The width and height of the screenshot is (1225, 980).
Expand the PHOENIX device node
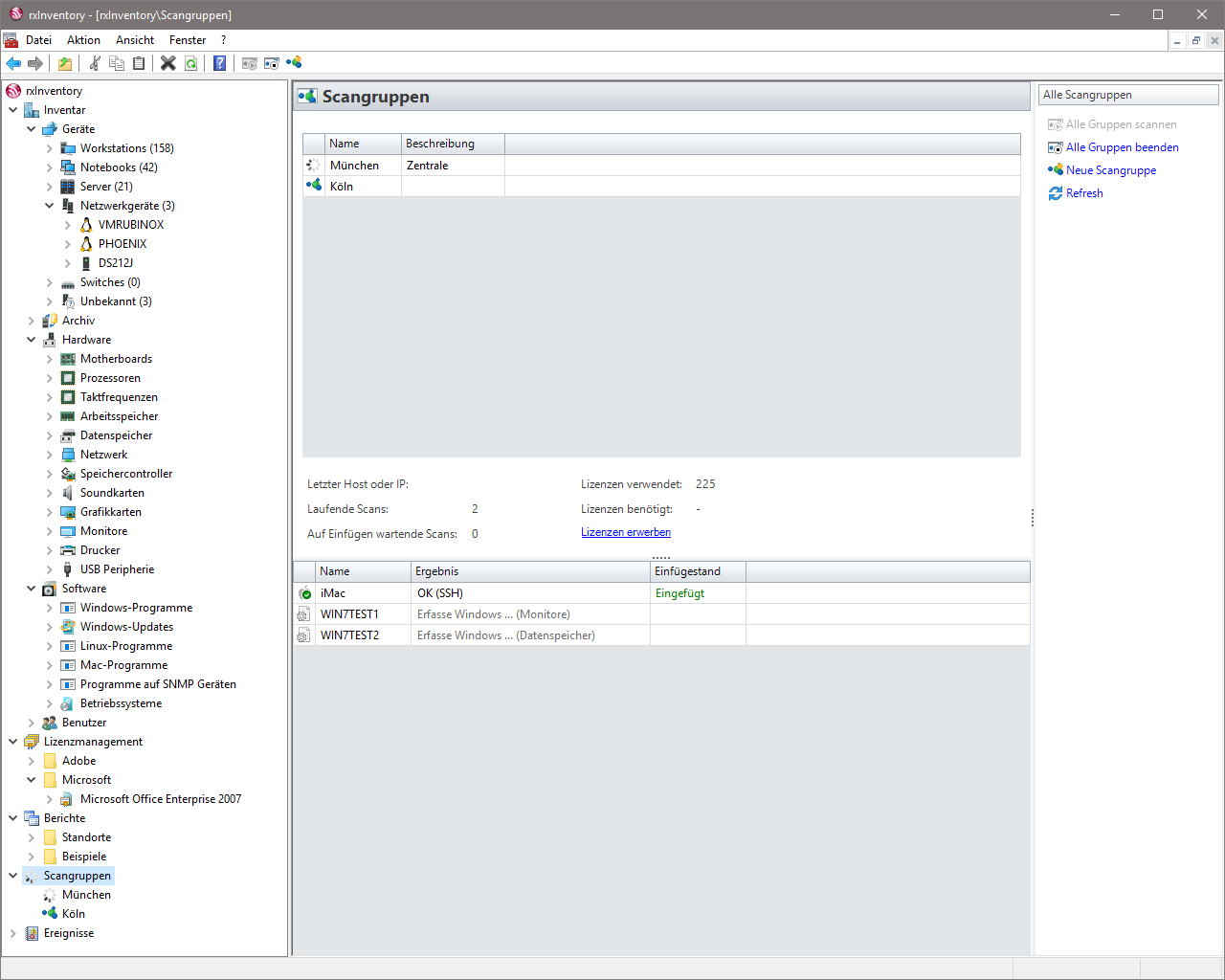coord(68,244)
